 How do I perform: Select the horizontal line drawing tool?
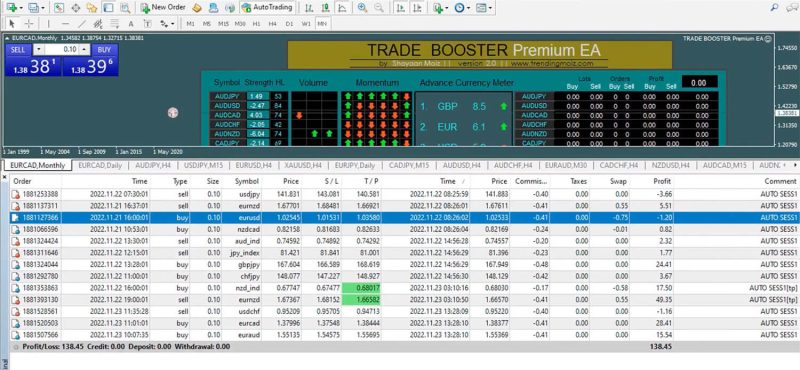65,23
